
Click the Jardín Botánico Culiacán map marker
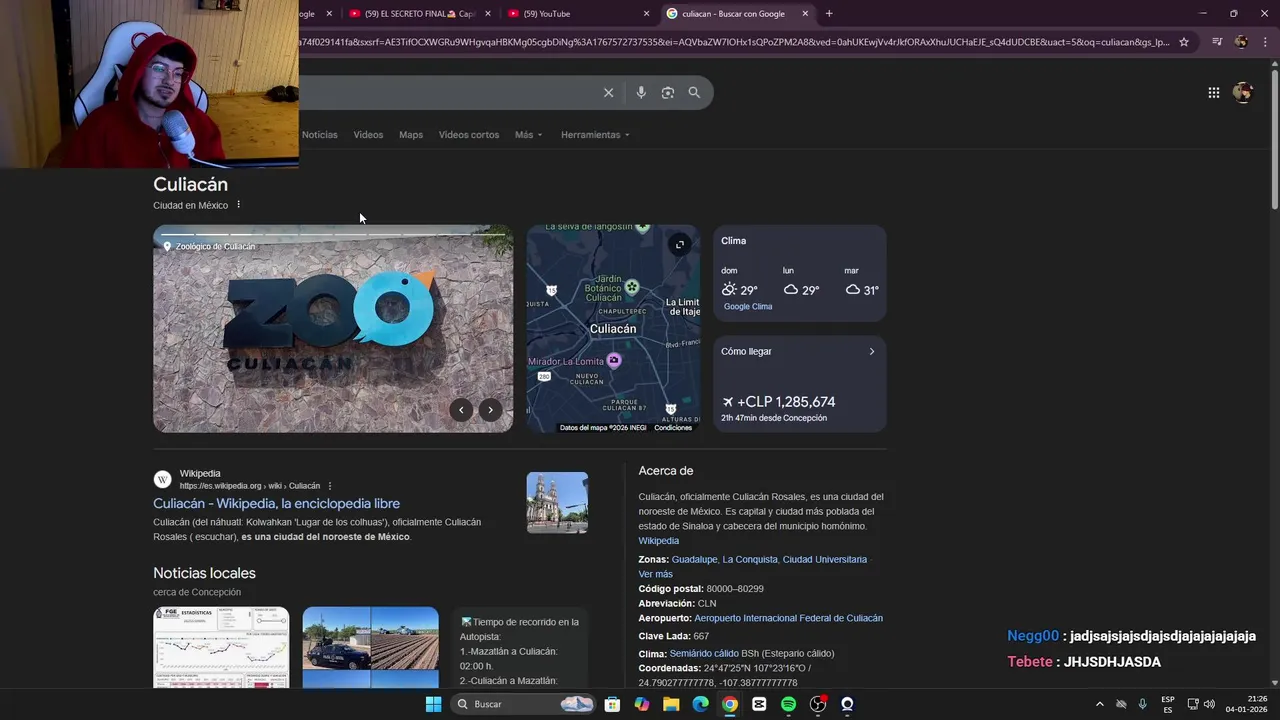[632, 288]
